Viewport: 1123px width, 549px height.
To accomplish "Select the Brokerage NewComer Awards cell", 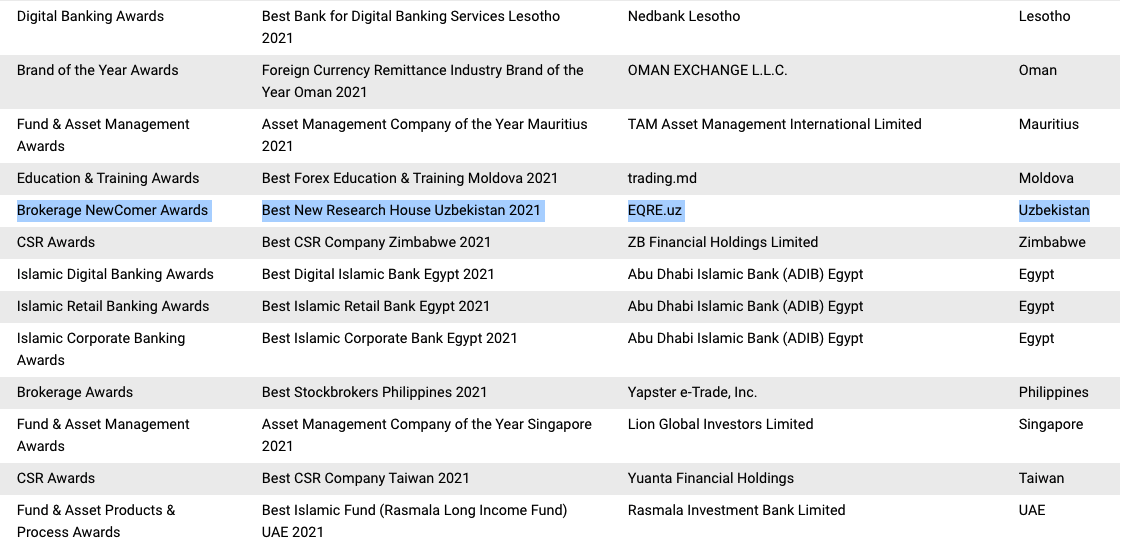I will pos(113,210).
